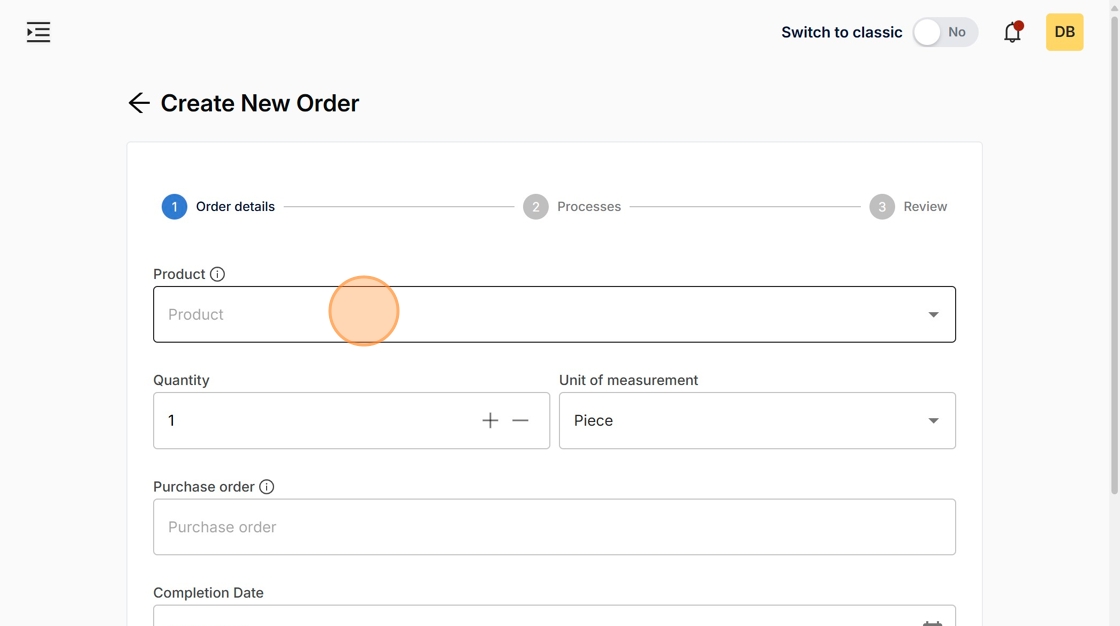
Task: Click the Purchase order info icon
Action: (266, 487)
